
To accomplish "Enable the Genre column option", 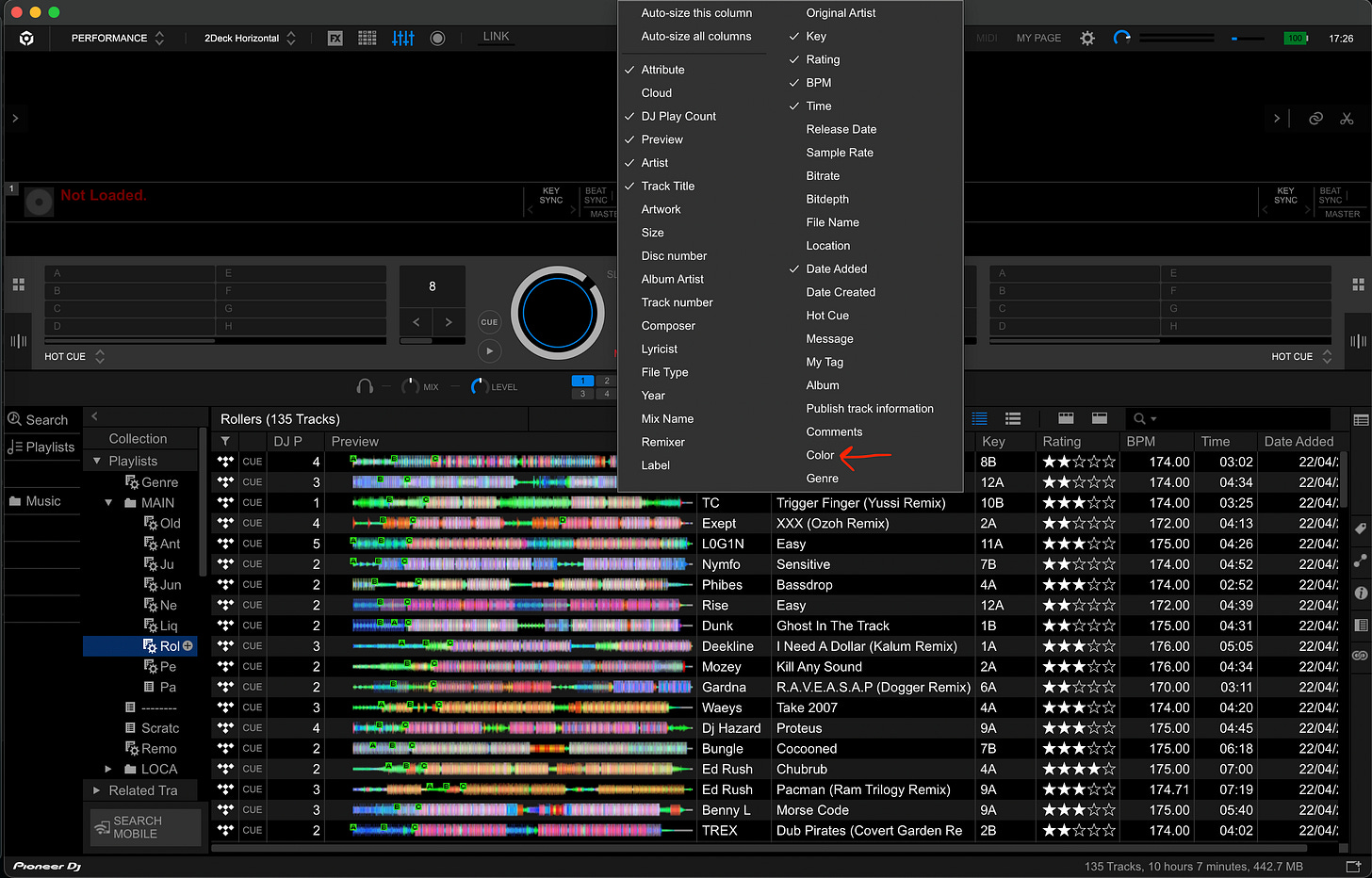I will click(x=822, y=479).
